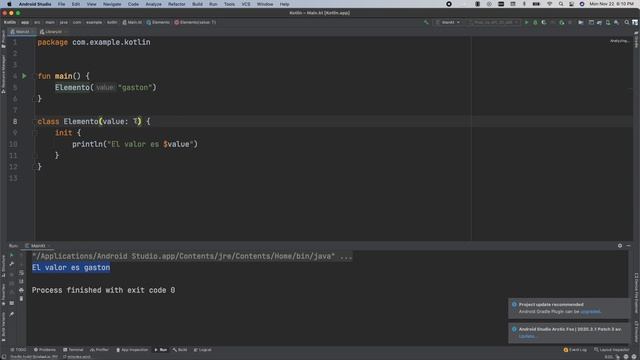
Task: Open the Refactor menu
Action: pos(177,4)
